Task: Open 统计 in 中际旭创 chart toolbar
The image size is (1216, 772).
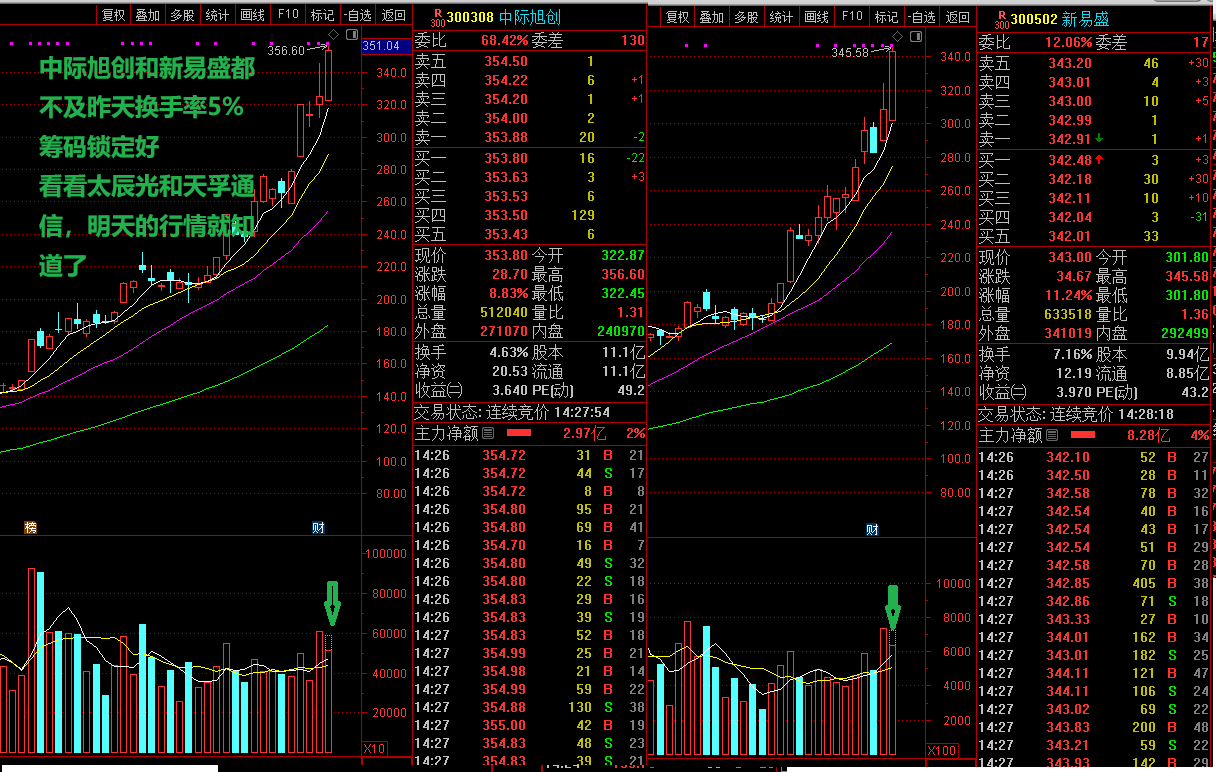Action: (x=217, y=15)
